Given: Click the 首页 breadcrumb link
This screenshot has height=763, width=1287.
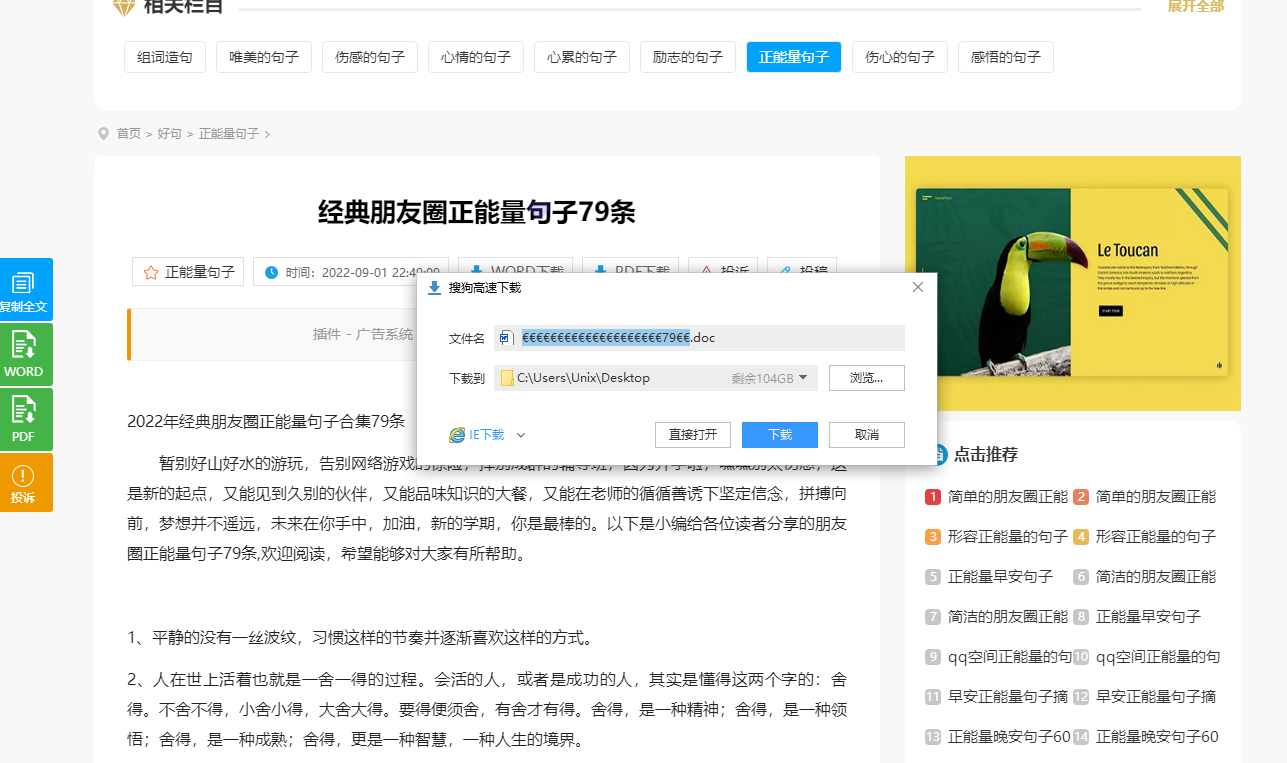Looking at the screenshot, I should pyautogui.click(x=129, y=133).
